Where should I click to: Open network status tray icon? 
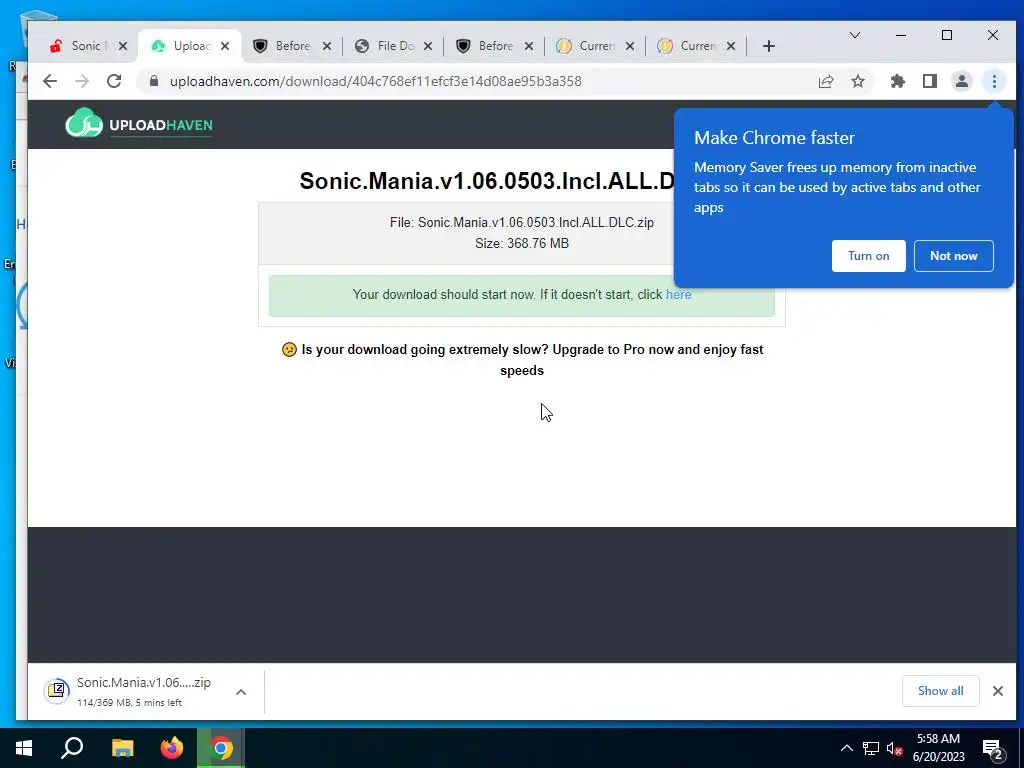coord(871,748)
